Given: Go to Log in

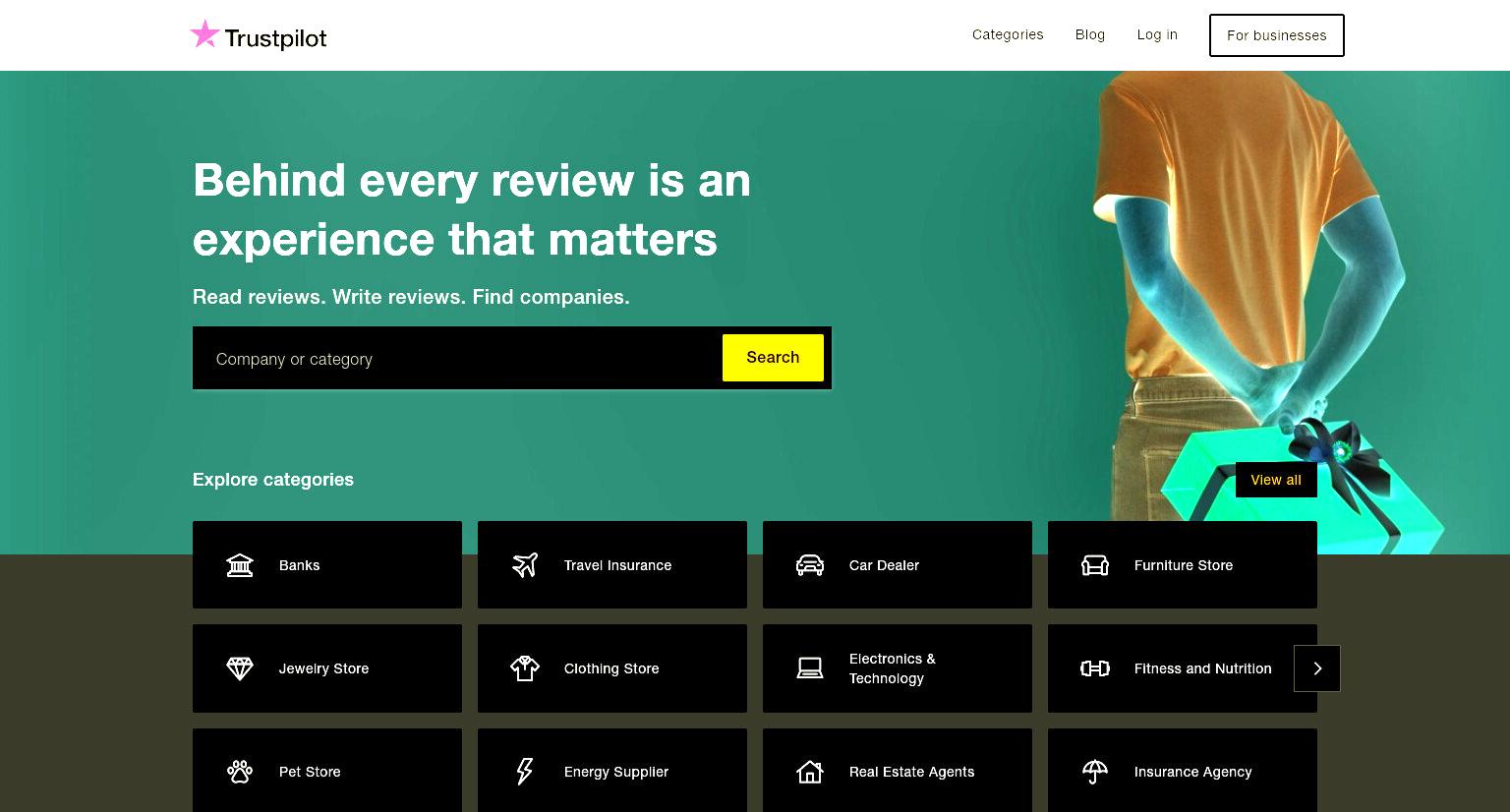Looking at the screenshot, I should [x=1157, y=34].
